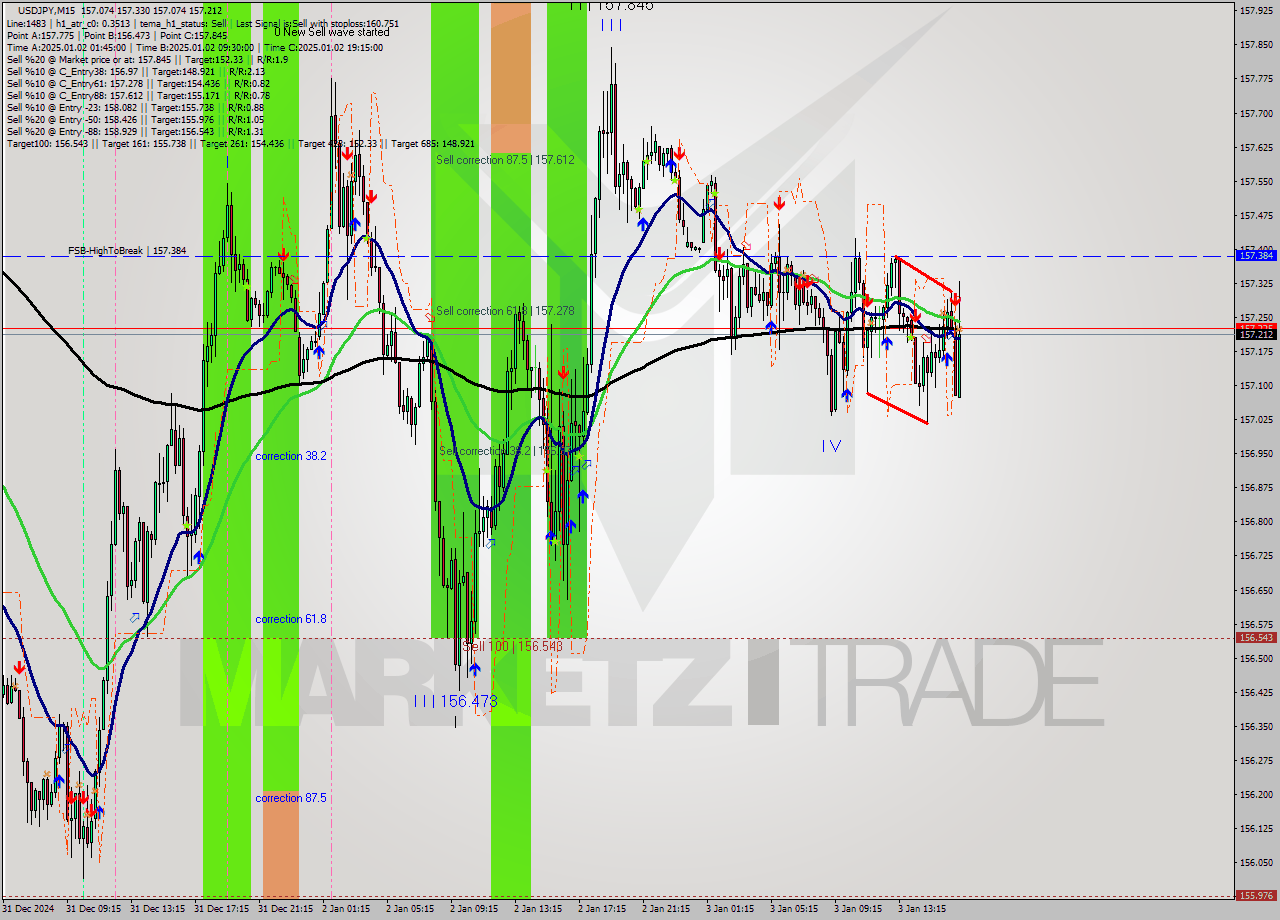This screenshot has width=1280, height=920.
Task: Click the IV wave label
Action: pos(831,446)
